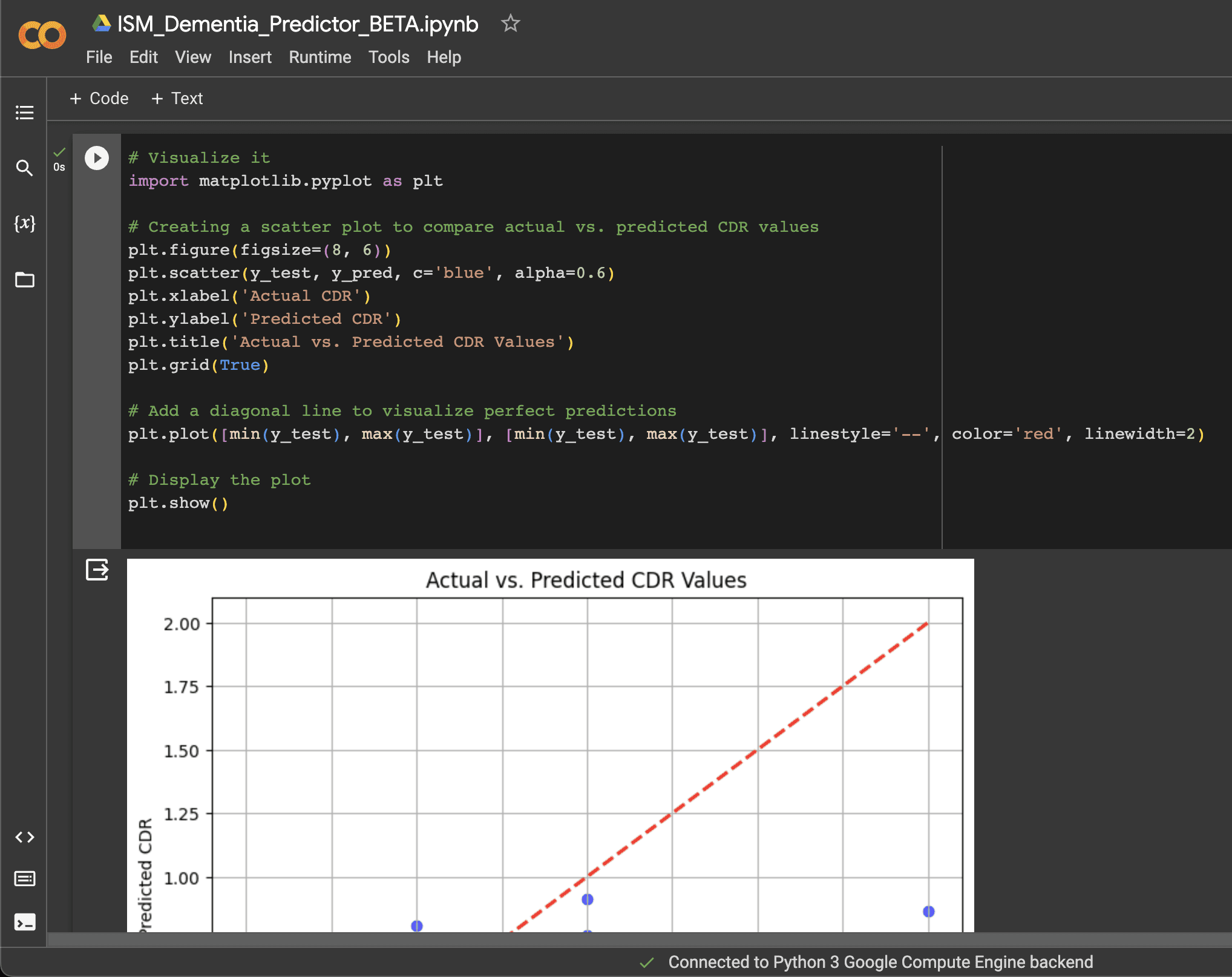
Task: Add a new Text cell
Action: [177, 98]
